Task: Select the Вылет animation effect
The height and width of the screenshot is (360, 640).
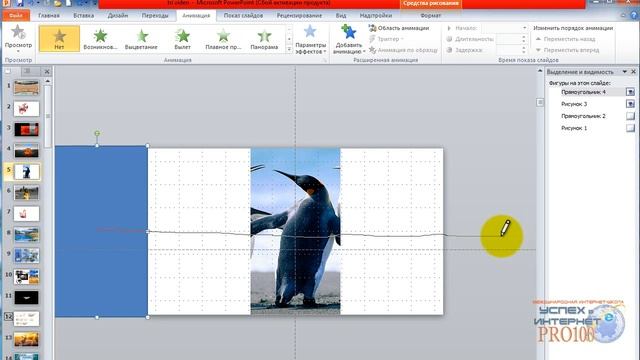Action: (182, 38)
